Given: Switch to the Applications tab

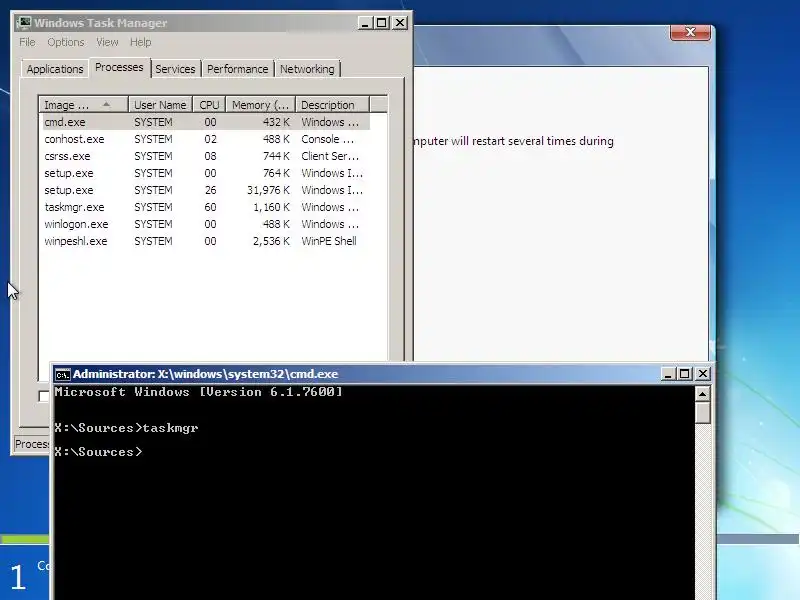Looking at the screenshot, I should point(55,69).
